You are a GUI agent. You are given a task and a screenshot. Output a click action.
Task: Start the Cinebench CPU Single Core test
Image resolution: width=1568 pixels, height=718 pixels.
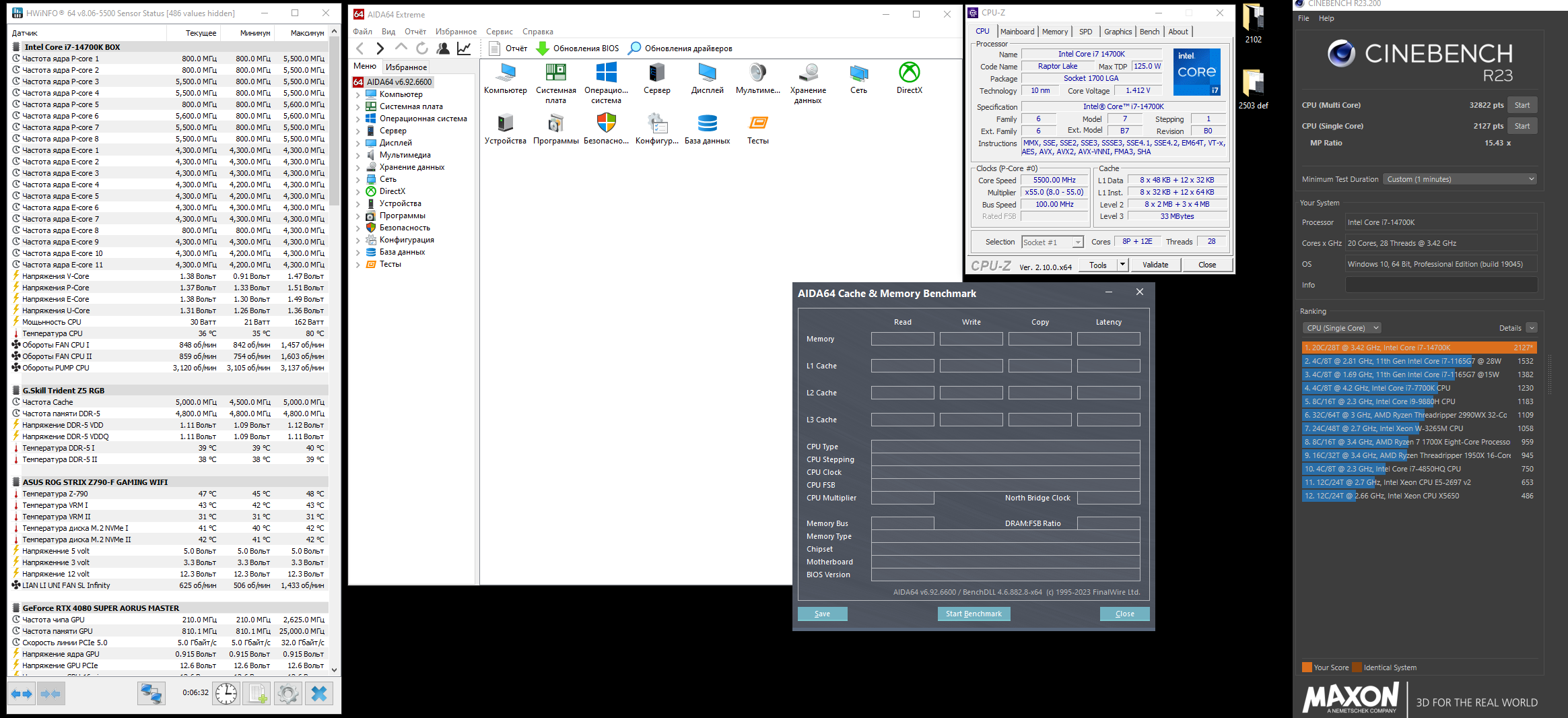[x=1522, y=126]
